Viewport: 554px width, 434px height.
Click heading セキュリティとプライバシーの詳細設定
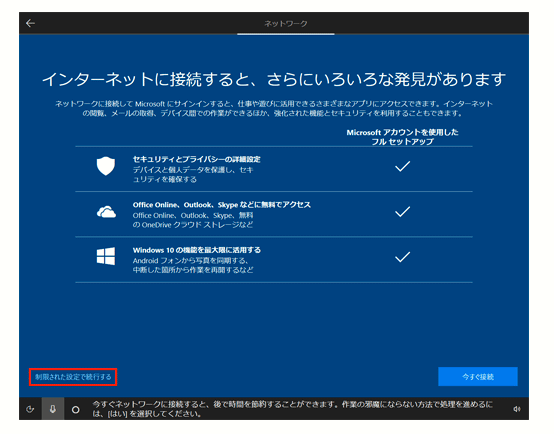pyautogui.click(x=196, y=159)
